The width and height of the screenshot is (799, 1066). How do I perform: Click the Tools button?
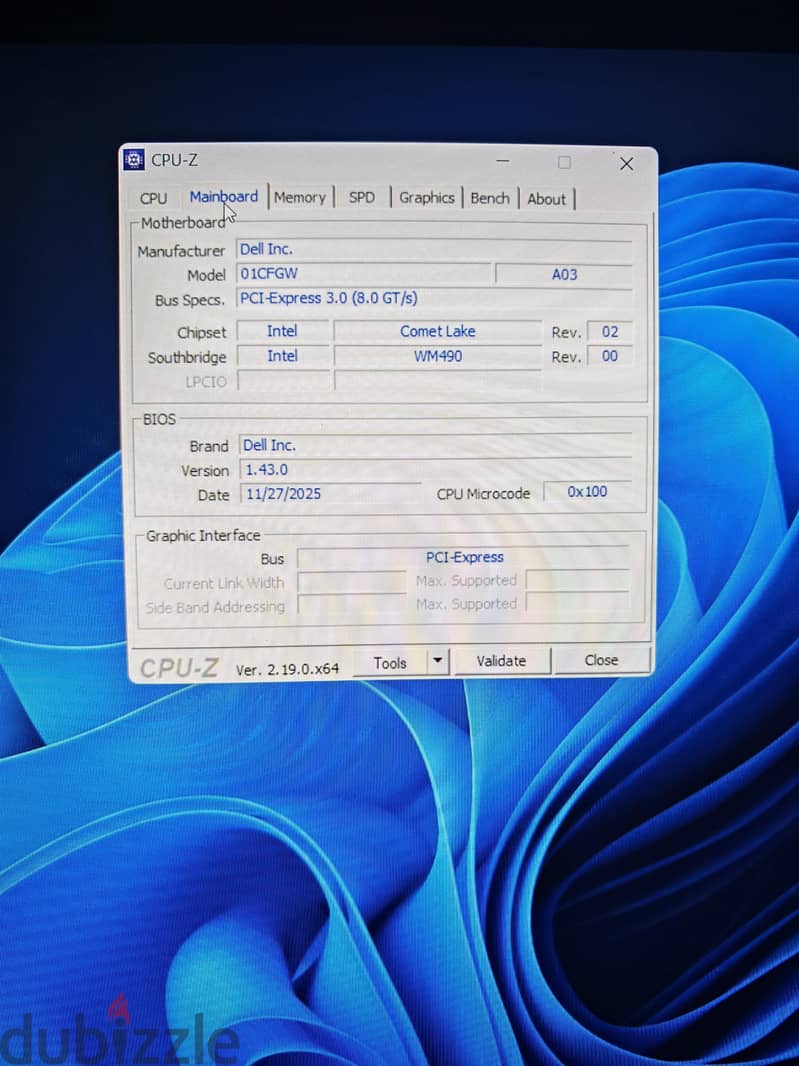click(x=390, y=662)
